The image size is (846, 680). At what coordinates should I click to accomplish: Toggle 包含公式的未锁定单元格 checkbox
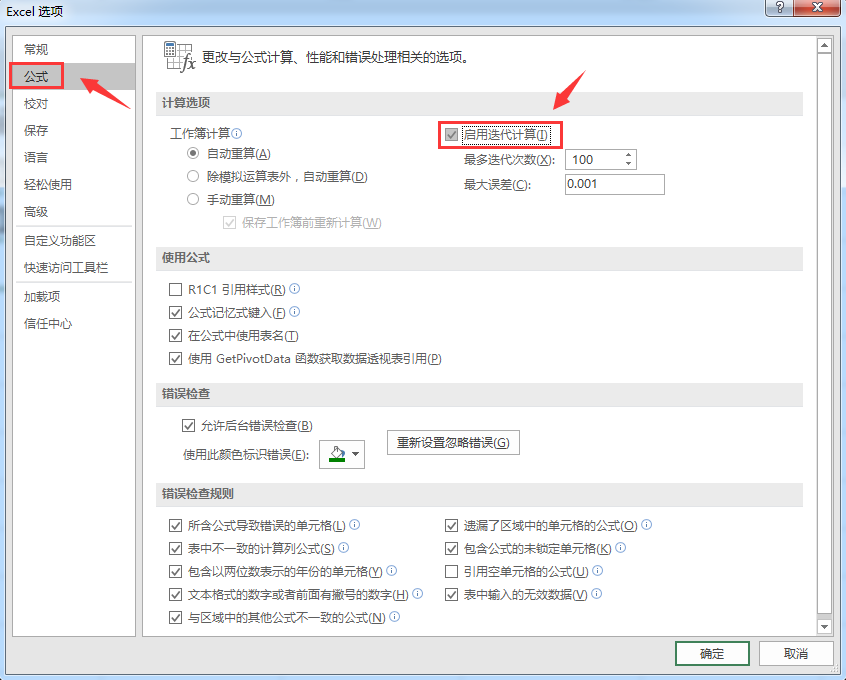pyautogui.click(x=452, y=549)
